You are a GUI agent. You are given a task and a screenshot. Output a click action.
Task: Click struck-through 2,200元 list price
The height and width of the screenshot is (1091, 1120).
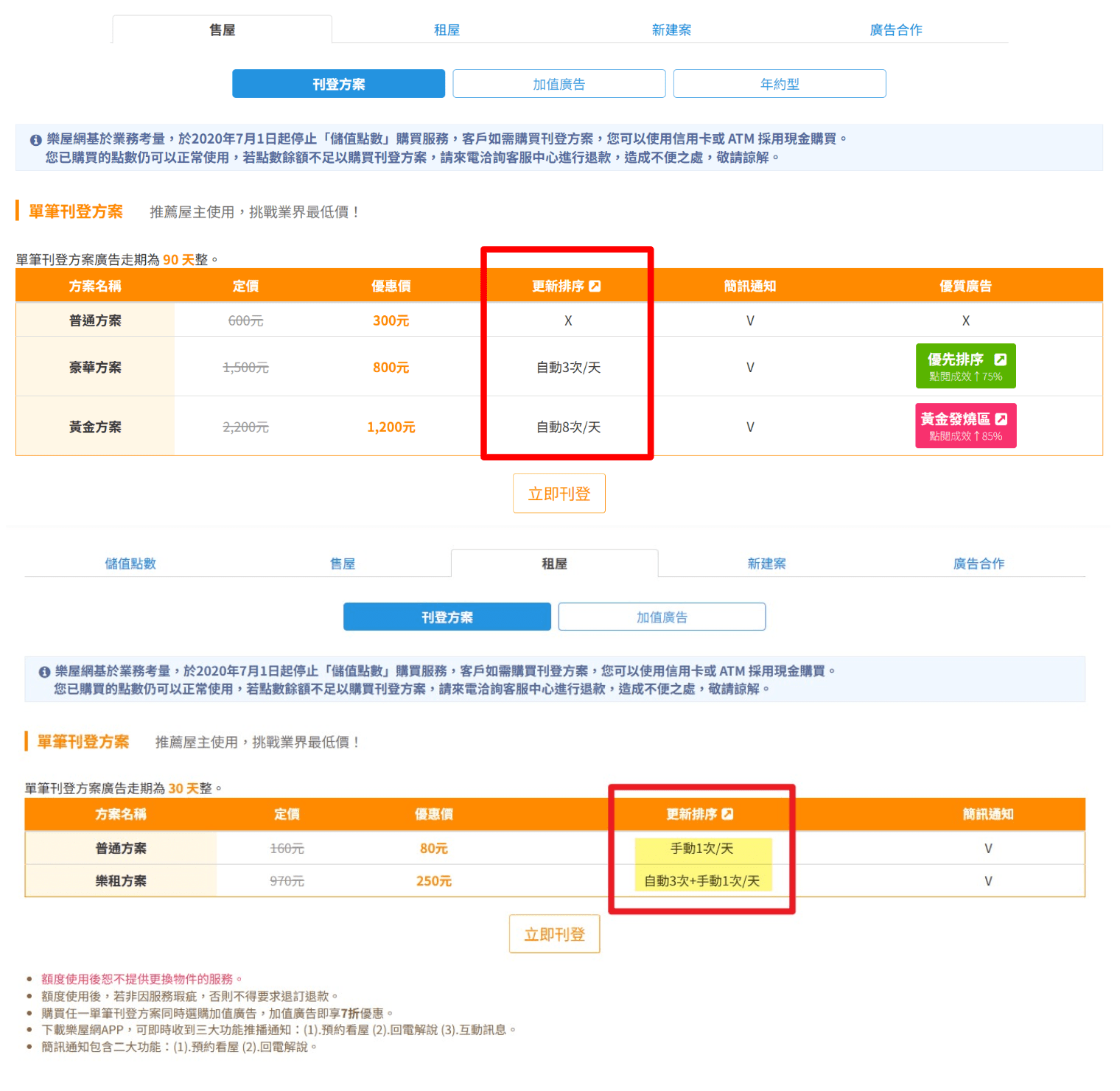coord(245,427)
